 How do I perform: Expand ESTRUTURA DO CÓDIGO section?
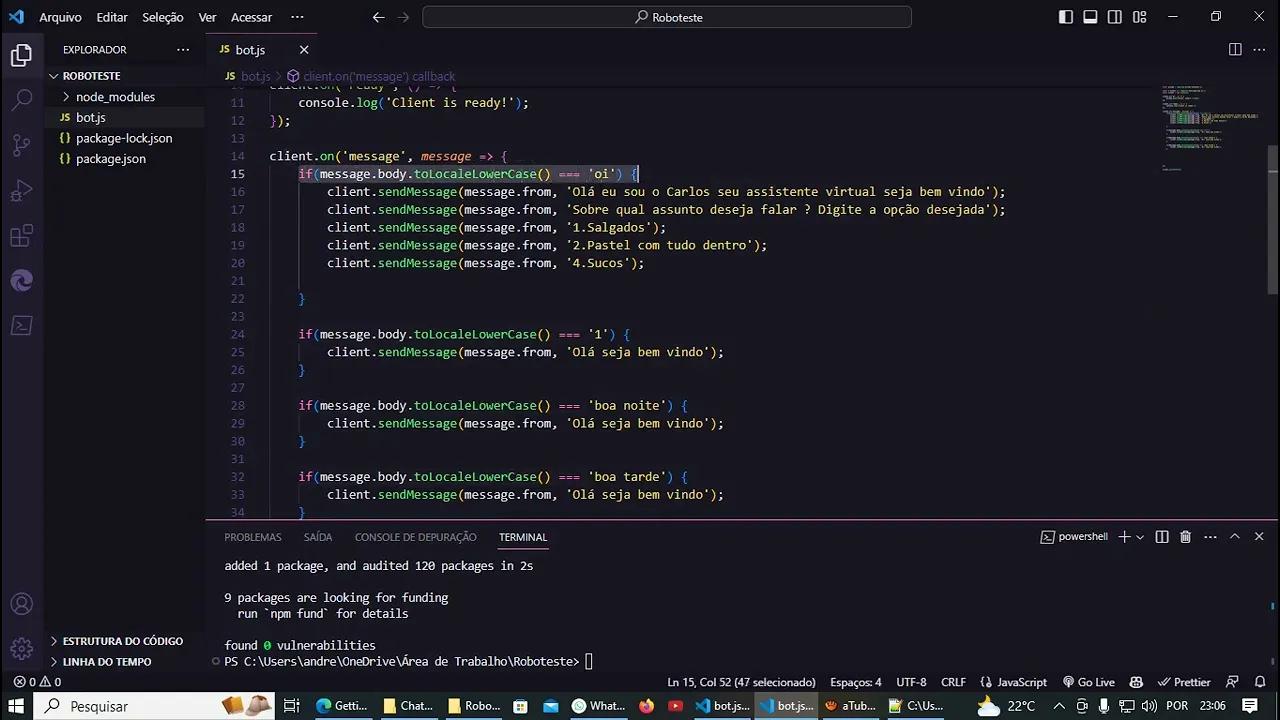coord(125,641)
